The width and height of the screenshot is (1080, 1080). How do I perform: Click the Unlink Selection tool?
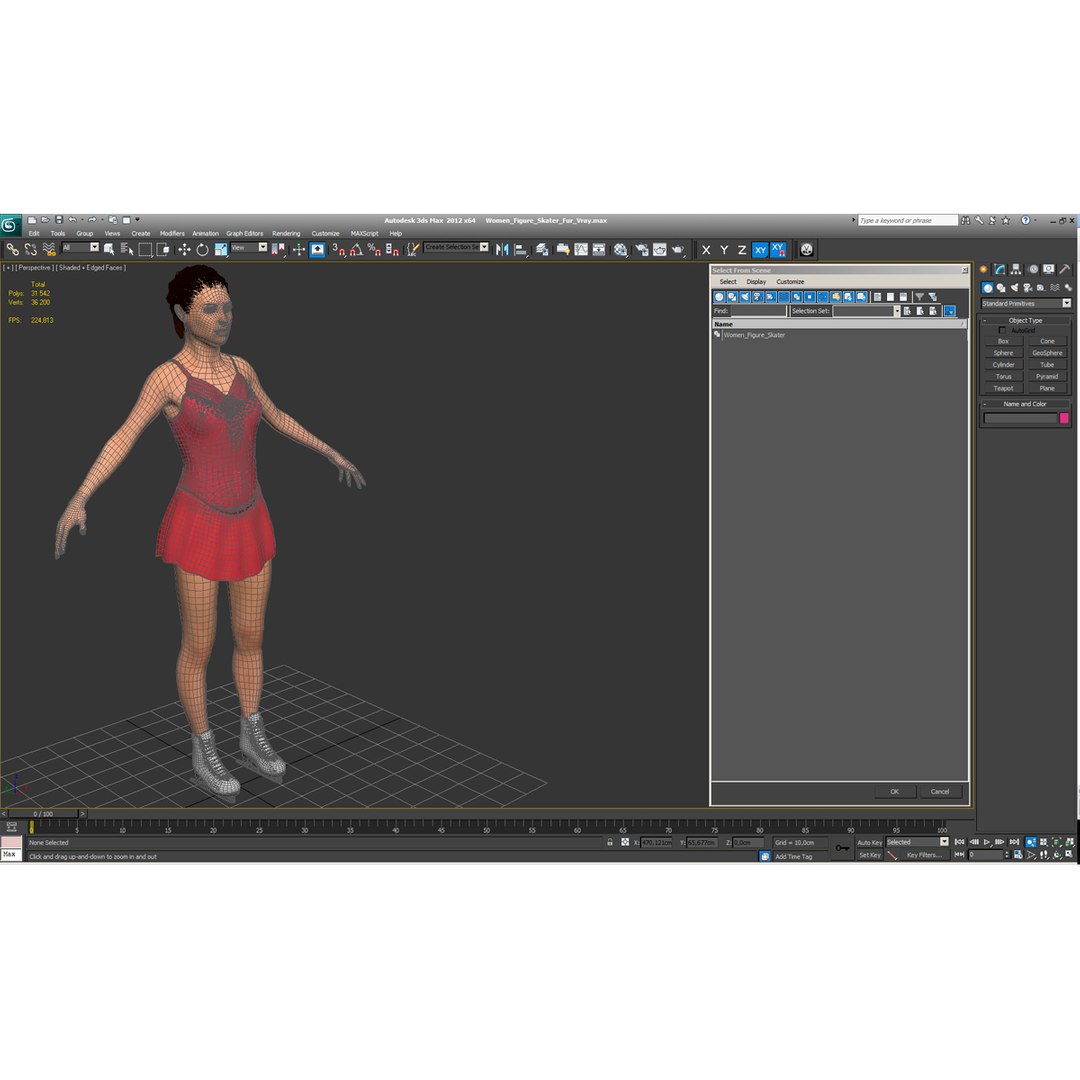click(30, 249)
